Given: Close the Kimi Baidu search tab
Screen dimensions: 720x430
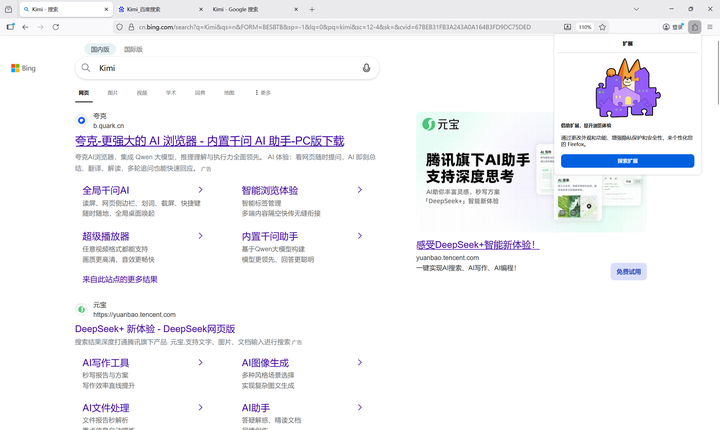Looking at the screenshot, I should 201,9.
